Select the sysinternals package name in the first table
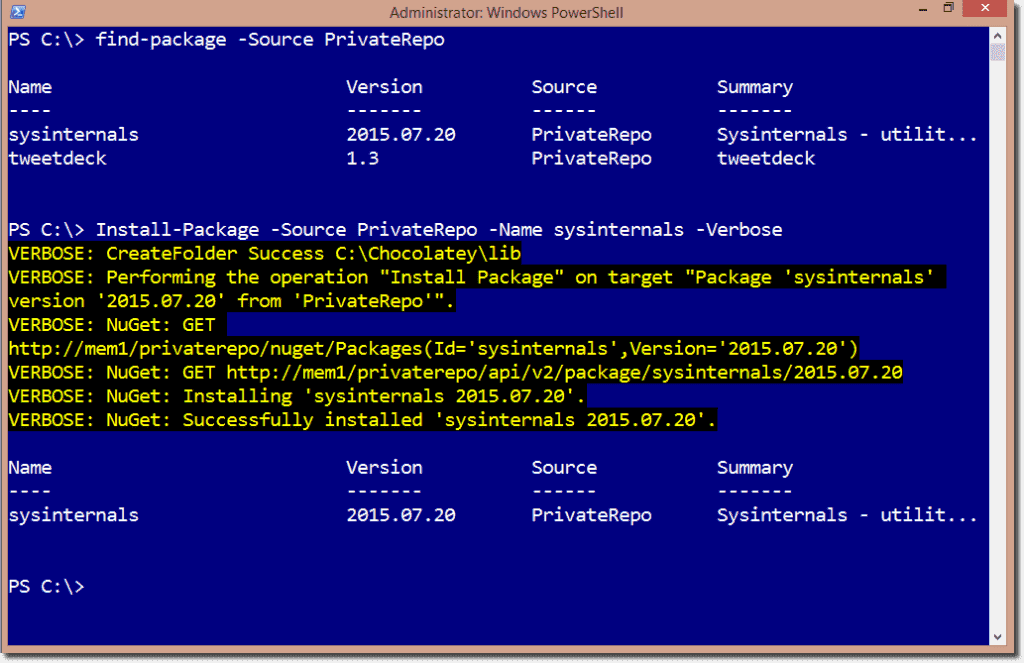Viewport: 1024px width, 663px height. click(73, 134)
